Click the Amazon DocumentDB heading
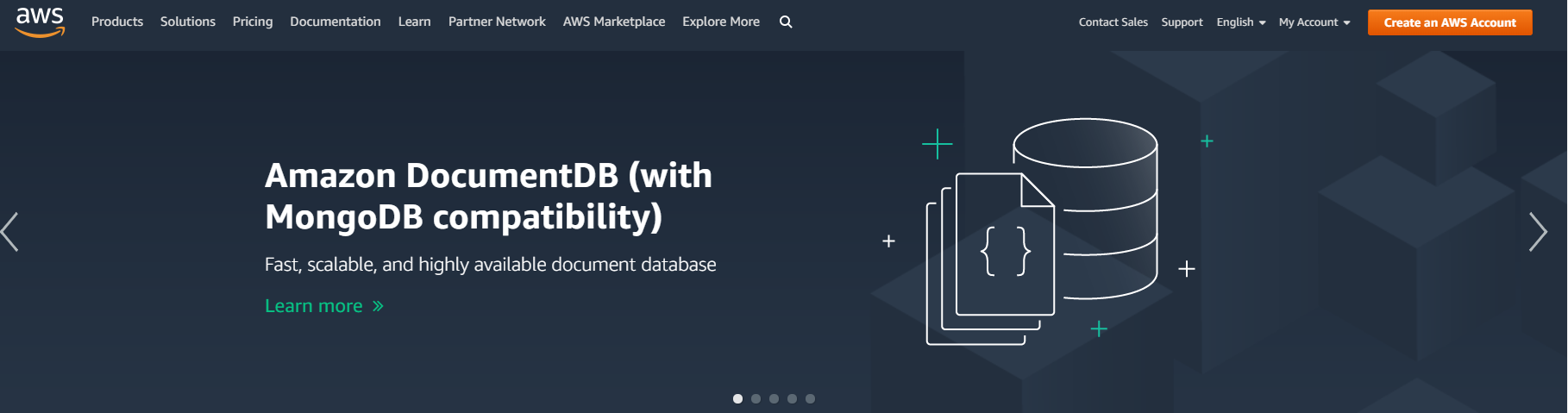 488,197
